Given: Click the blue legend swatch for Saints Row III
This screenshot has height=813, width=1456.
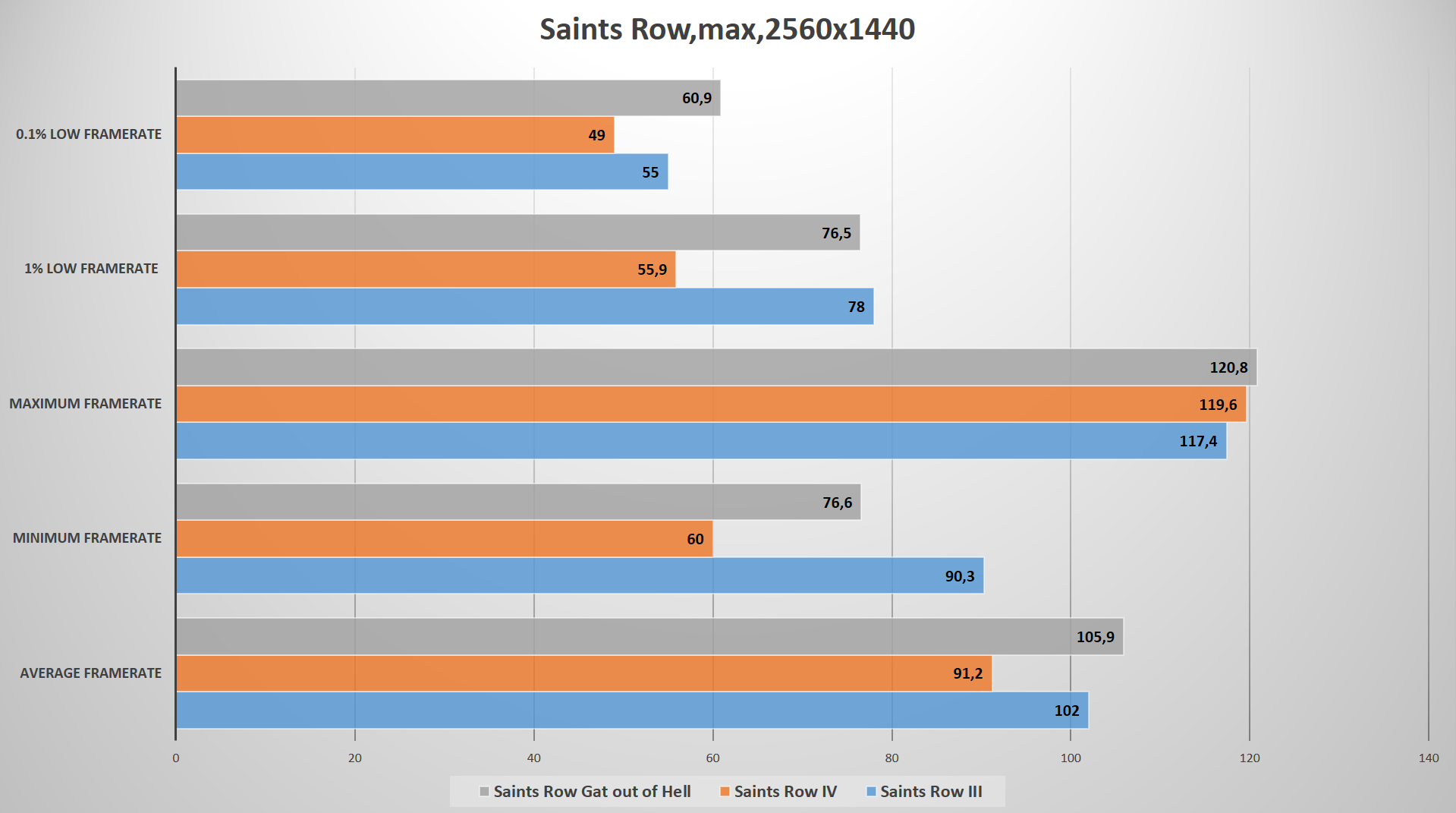Looking at the screenshot, I should point(871,792).
